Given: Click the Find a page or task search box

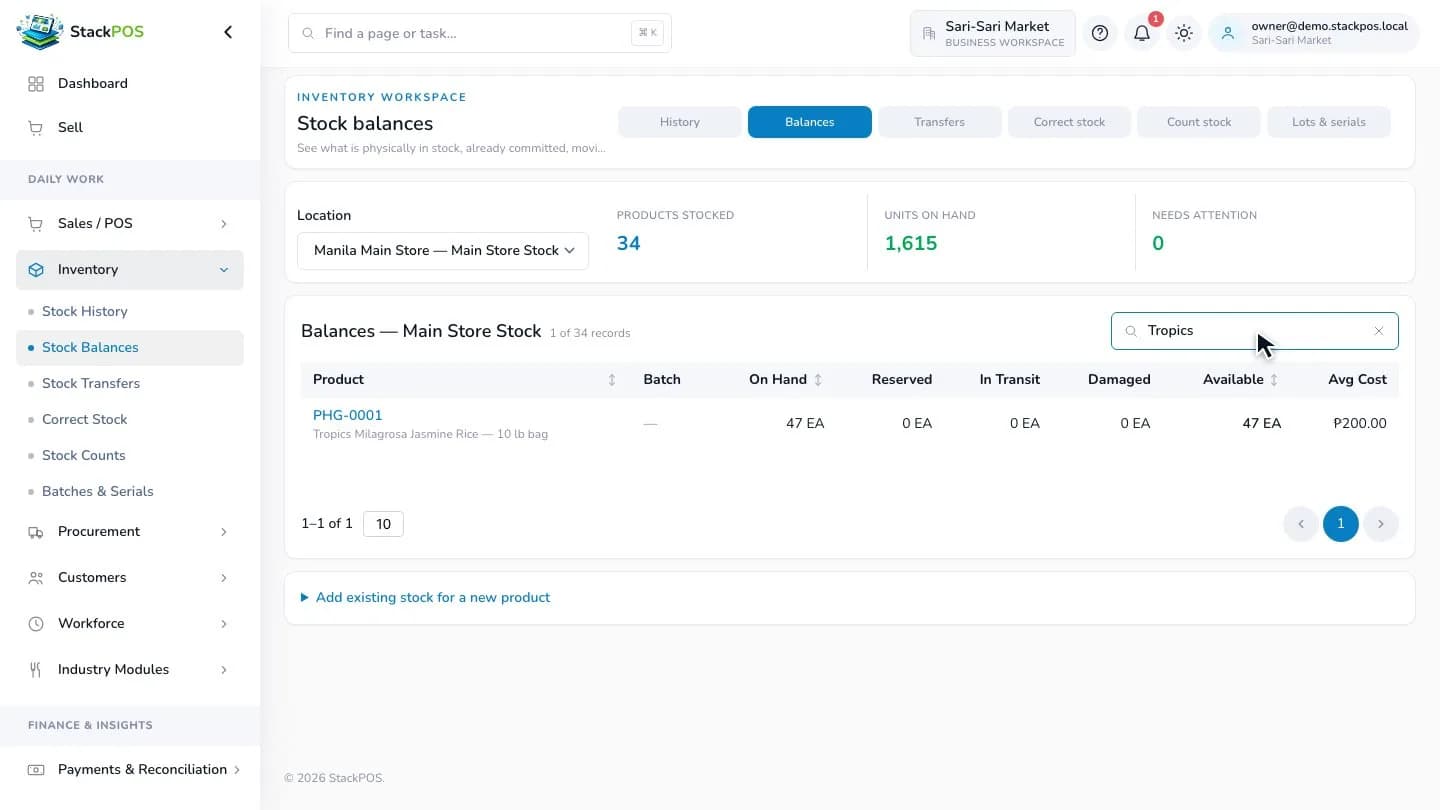Looking at the screenshot, I should point(480,33).
